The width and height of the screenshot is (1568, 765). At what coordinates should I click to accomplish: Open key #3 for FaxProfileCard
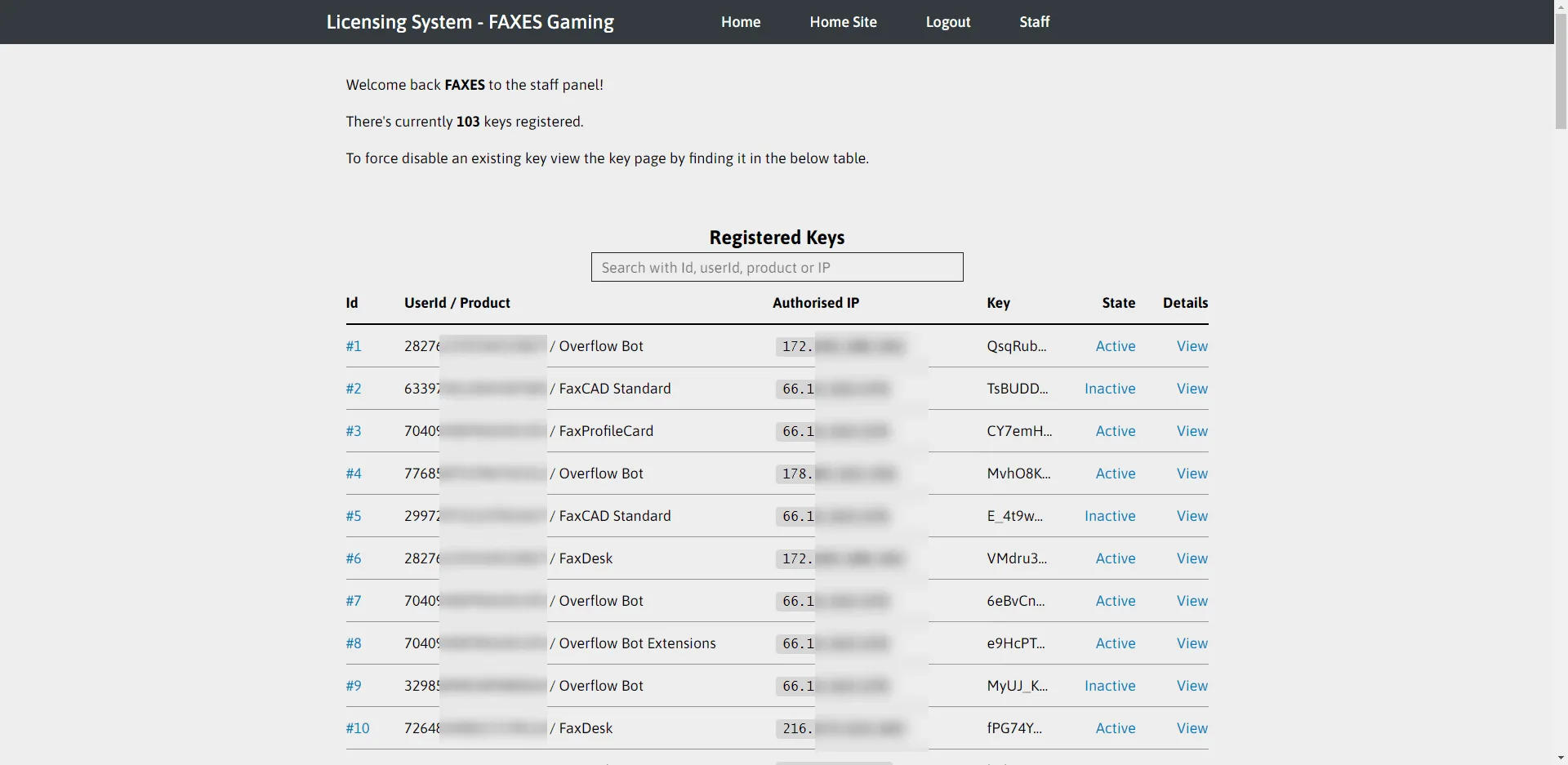coord(354,431)
